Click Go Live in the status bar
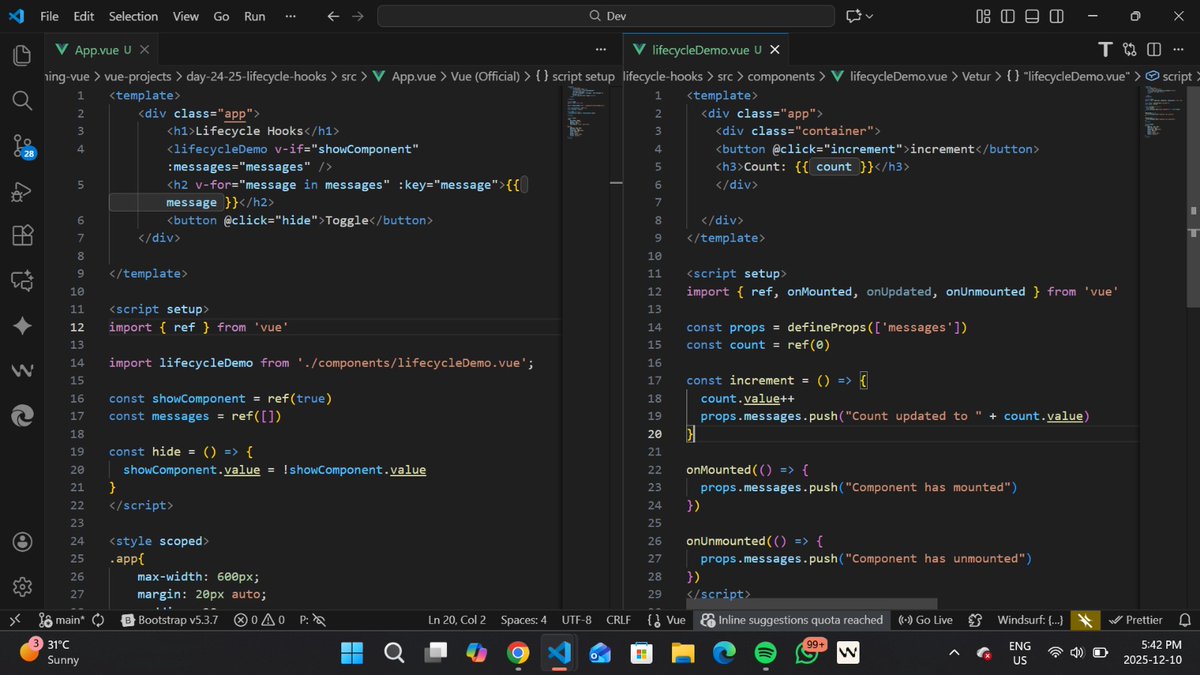The width and height of the screenshot is (1200, 675). [925, 620]
